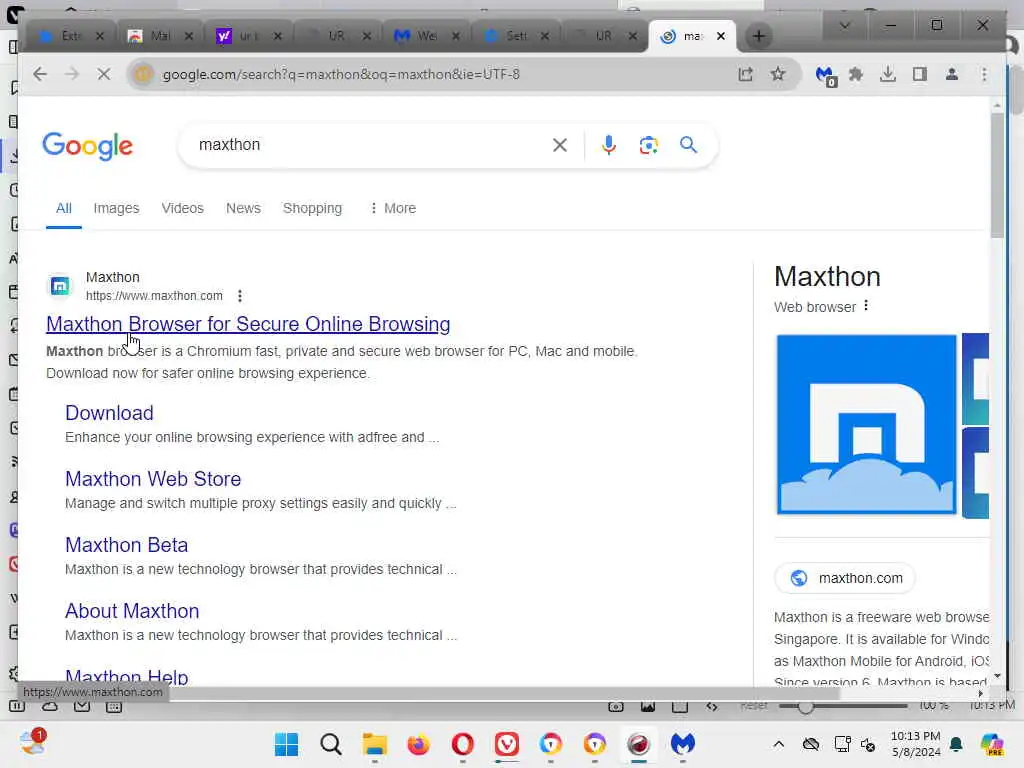The width and height of the screenshot is (1024, 768).
Task: Open a new tab with the plus button
Action: point(758,36)
